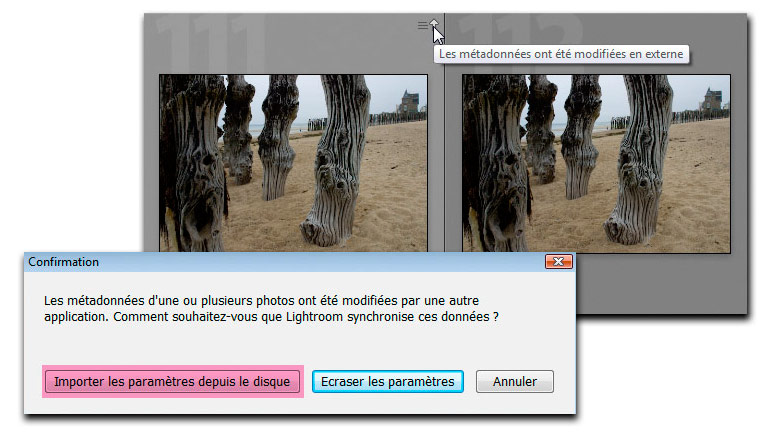Viewport: 766px width, 433px height.
Task: Close the Confirmation dialog
Action: pos(558,262)
